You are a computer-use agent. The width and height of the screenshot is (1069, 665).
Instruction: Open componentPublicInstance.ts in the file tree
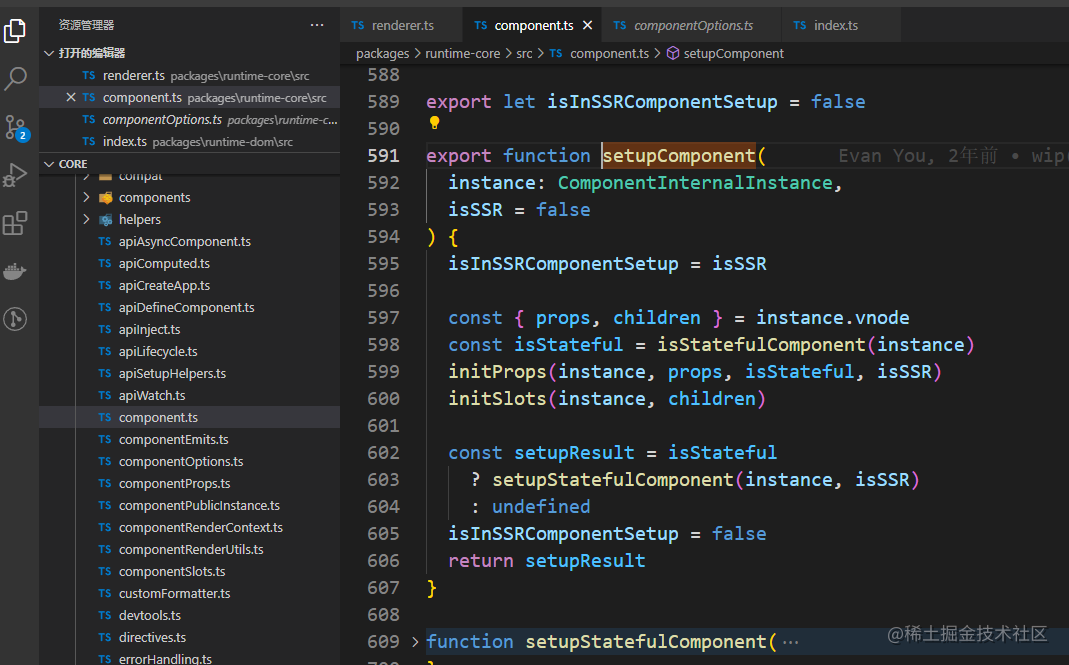[x=190, y=505]
